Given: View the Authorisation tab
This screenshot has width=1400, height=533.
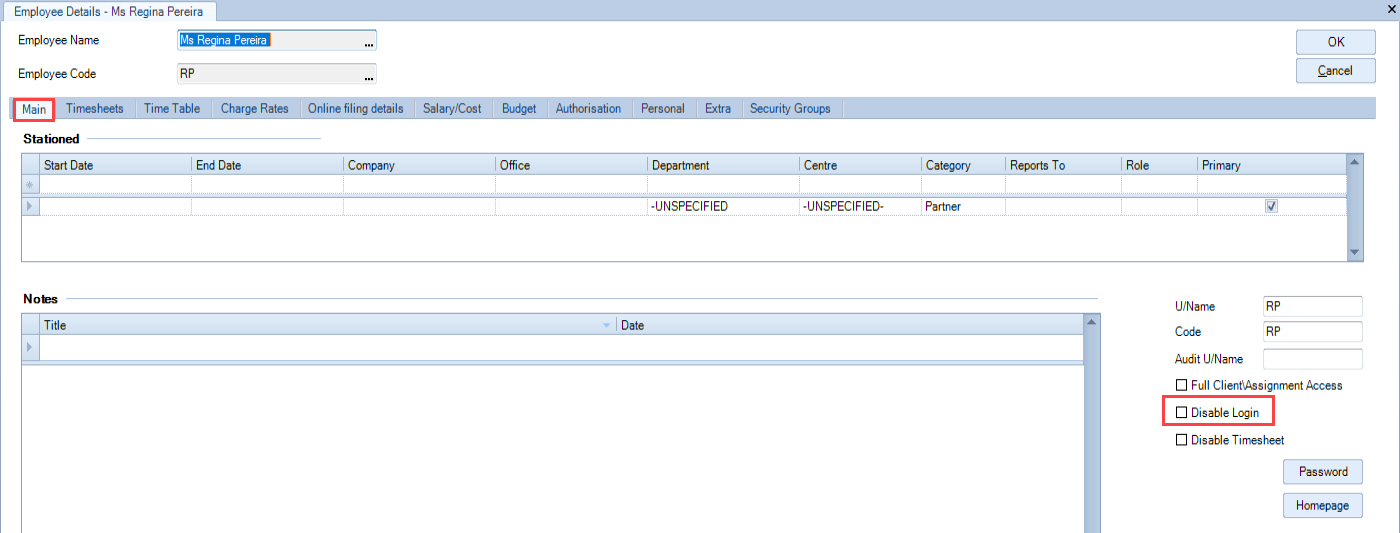Looking at the screenshot, I should pyautogui.click(x=588, y=109).
